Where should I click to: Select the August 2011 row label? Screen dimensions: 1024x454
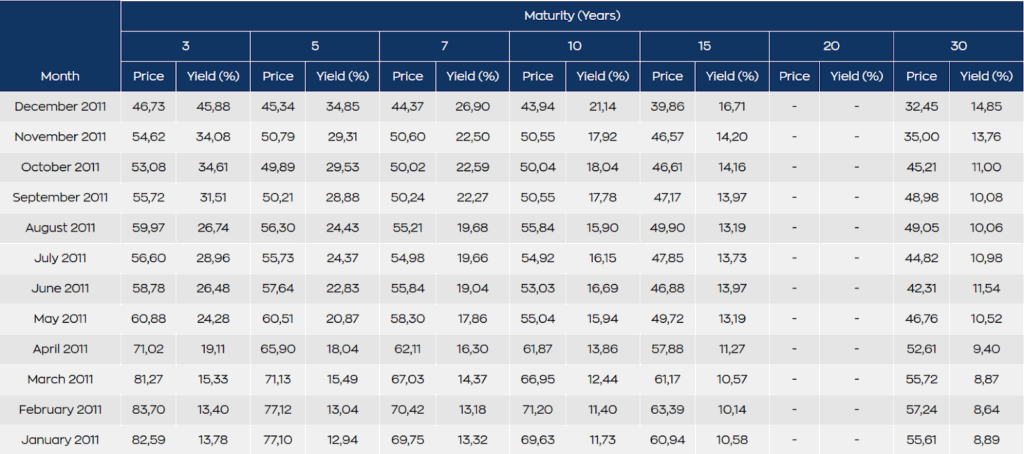(60, 228)
